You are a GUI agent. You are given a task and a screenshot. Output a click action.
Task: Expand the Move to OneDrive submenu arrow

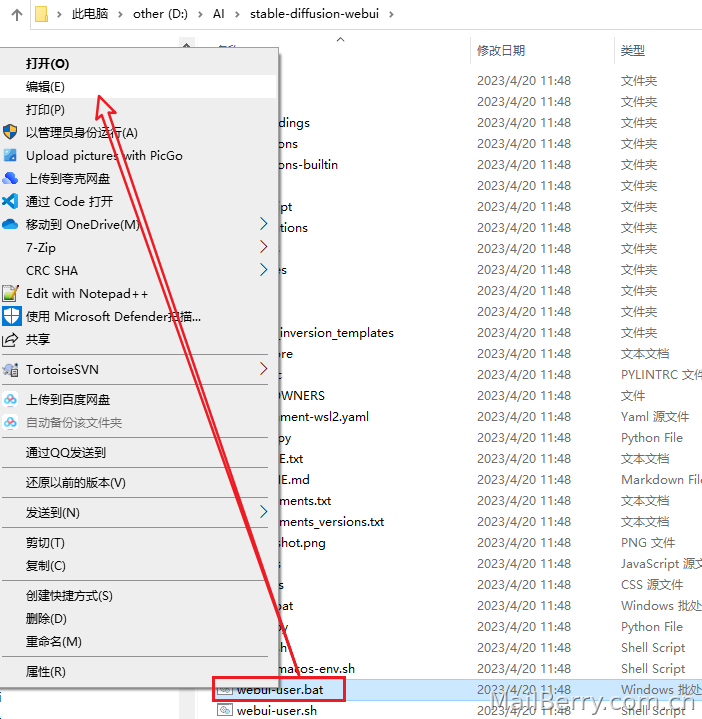pyautogui.click(x=263, y=224)
